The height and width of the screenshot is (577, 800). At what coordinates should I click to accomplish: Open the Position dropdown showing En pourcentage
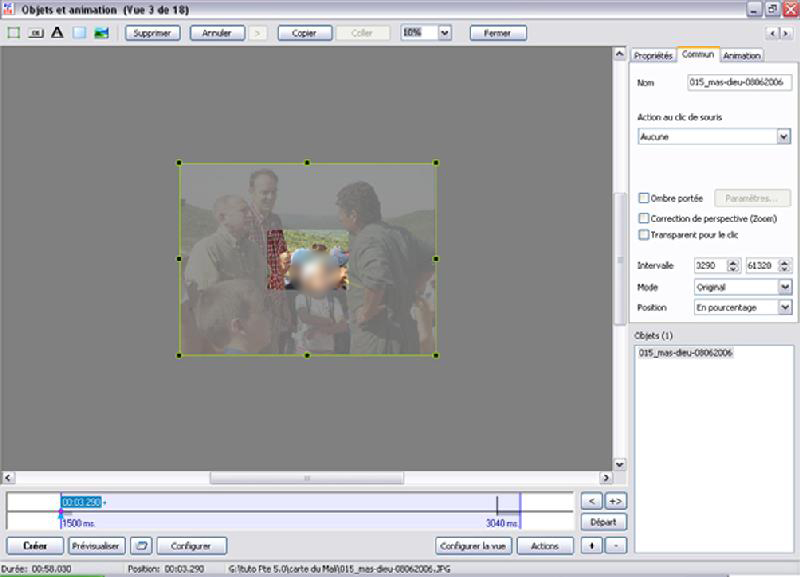785,308
